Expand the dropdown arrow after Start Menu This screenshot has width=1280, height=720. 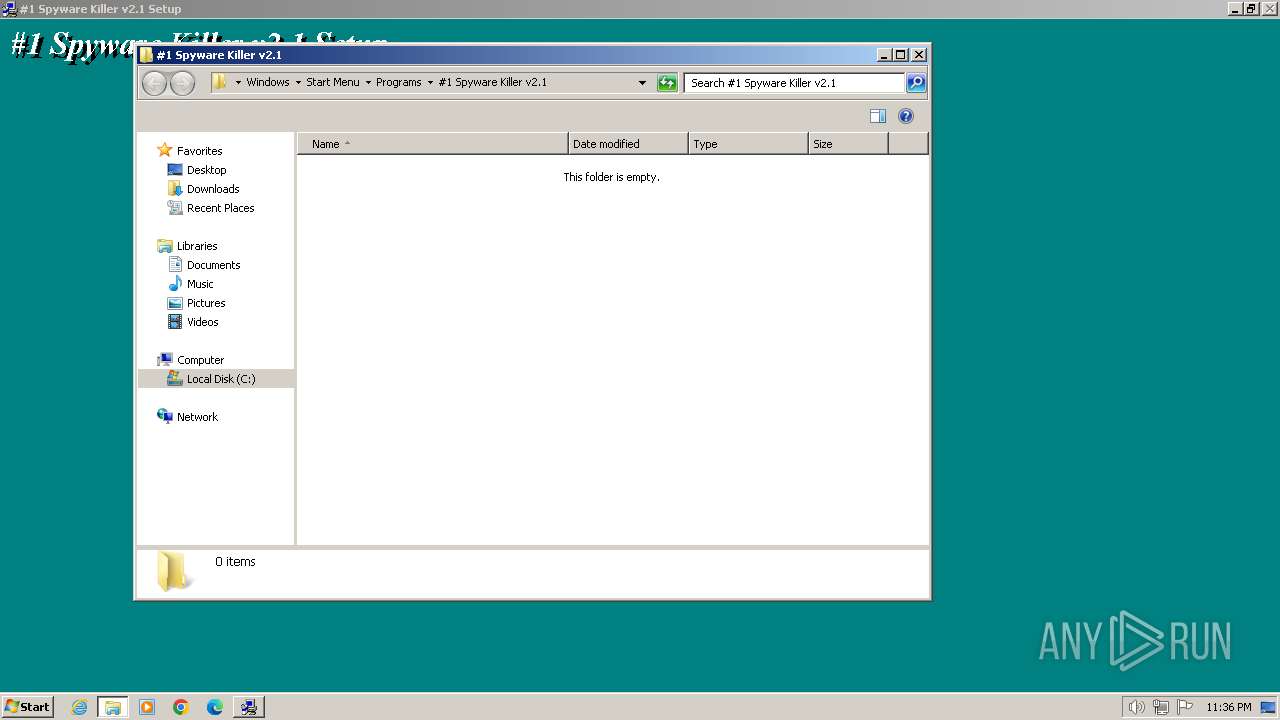pyautogui.click(x=368, y=83)
